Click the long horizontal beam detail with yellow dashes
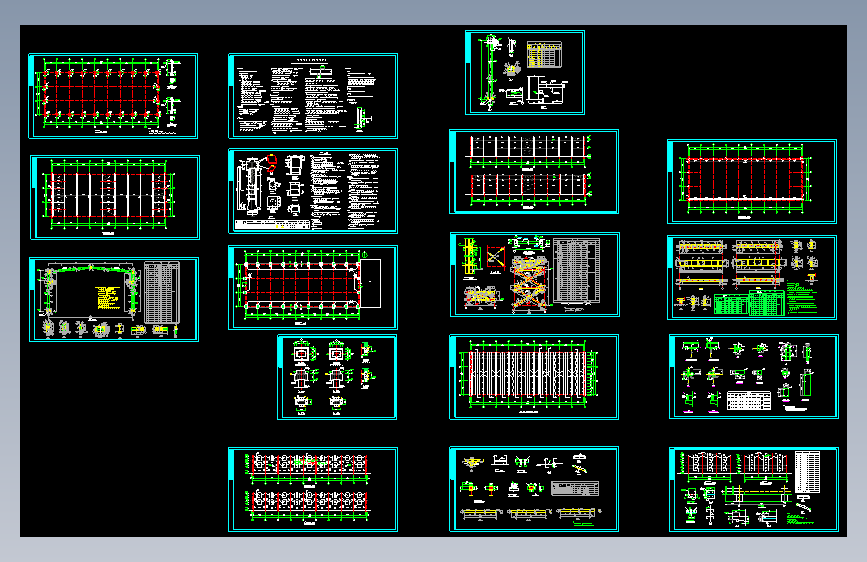867x562 pixels. [755, 496]
